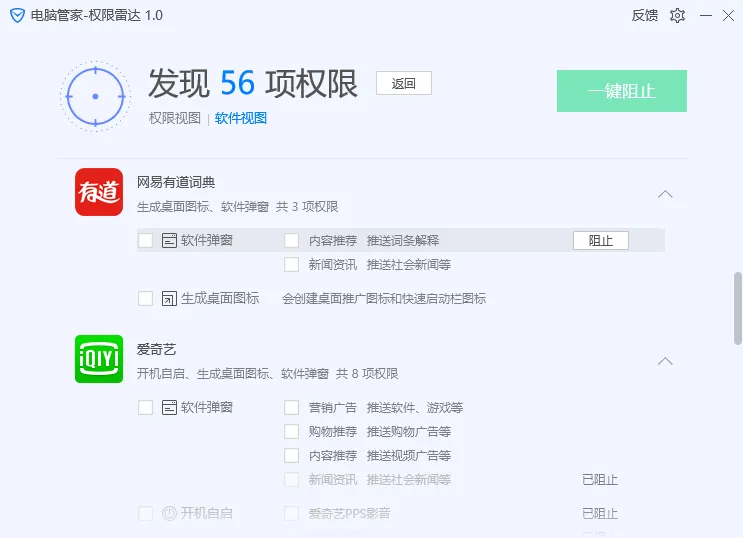Click 发现 56 项权限 heading
Screen dimensions: 743x538
coord(253,83)
